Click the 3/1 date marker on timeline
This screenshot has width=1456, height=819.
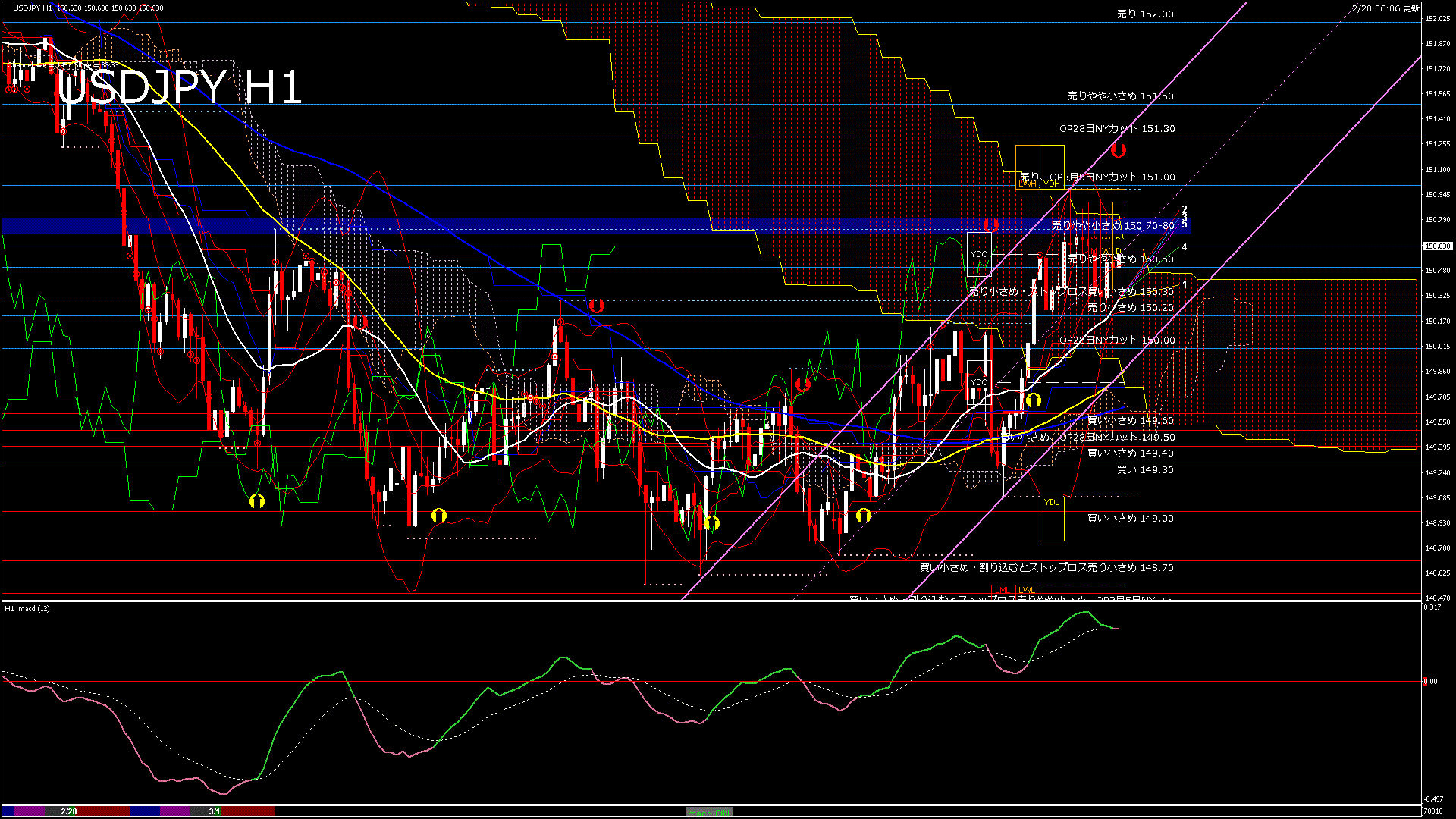pyautogui.click(x=215, y=811)
